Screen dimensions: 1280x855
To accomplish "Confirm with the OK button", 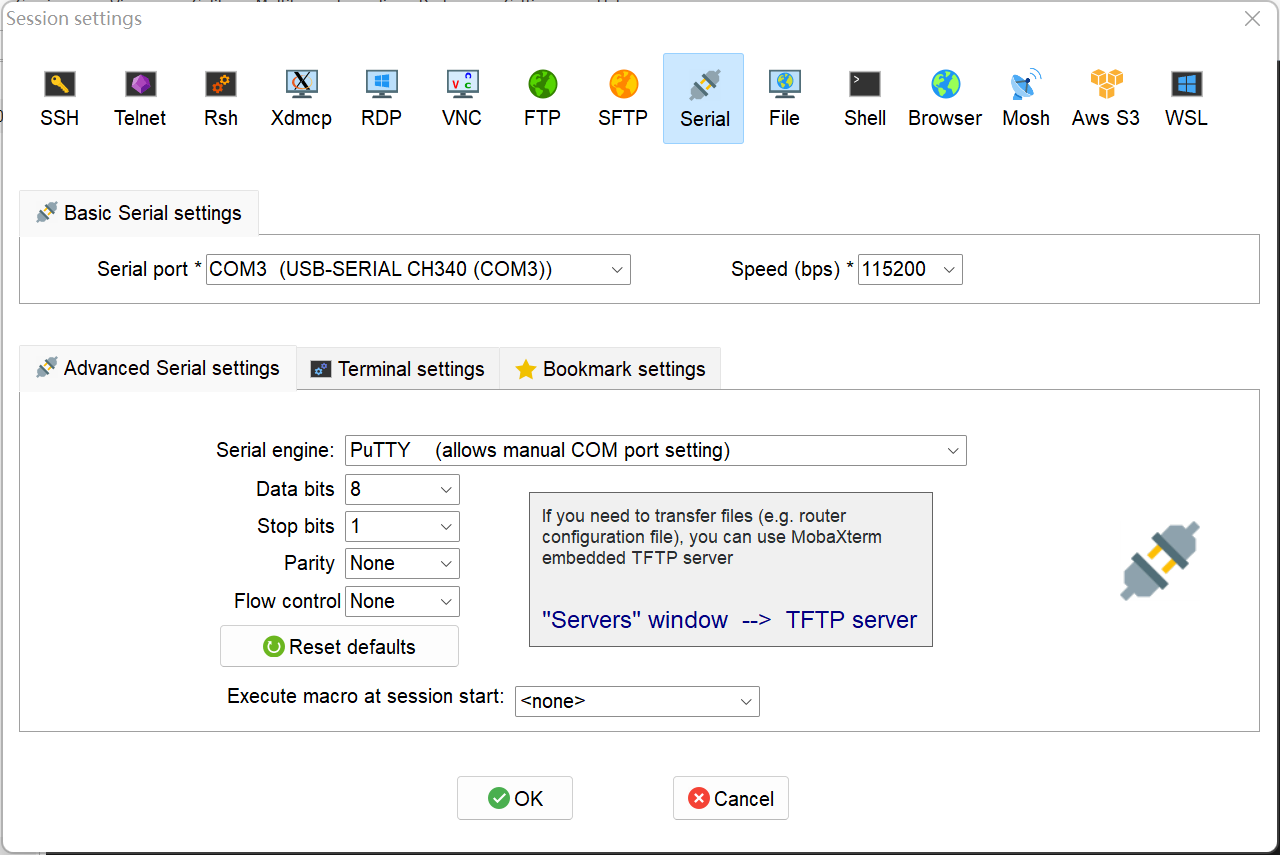I will (x=515, y=798).
